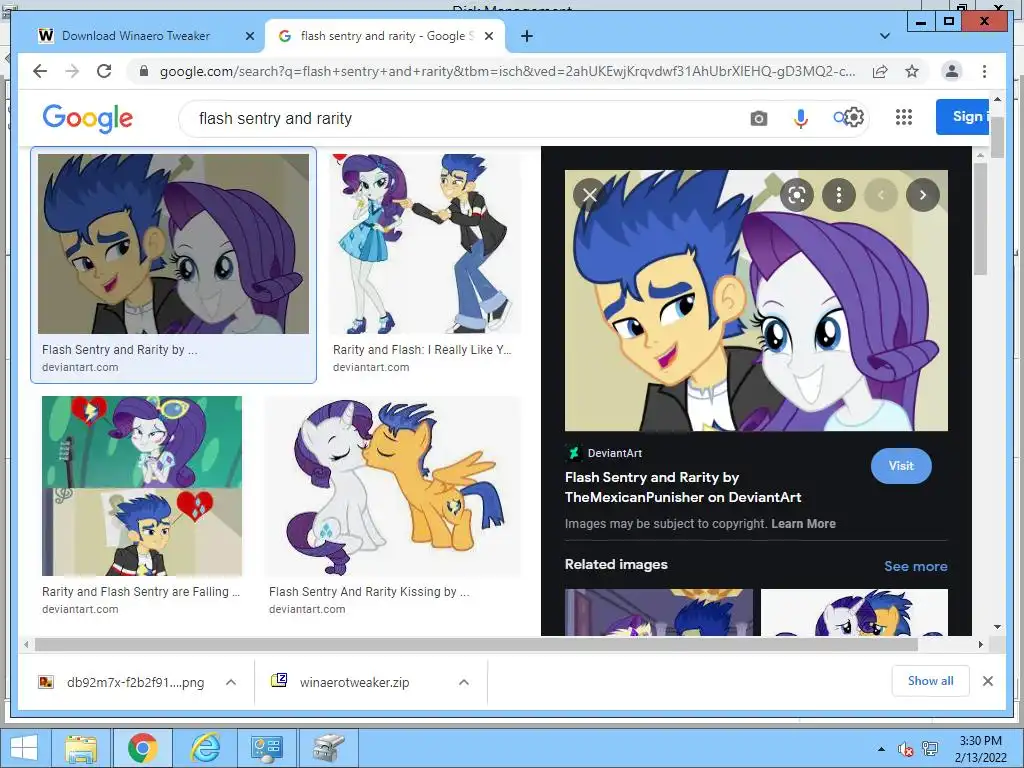
Task: Click the forward navigation arrow
Action: [x=72, y=71]
